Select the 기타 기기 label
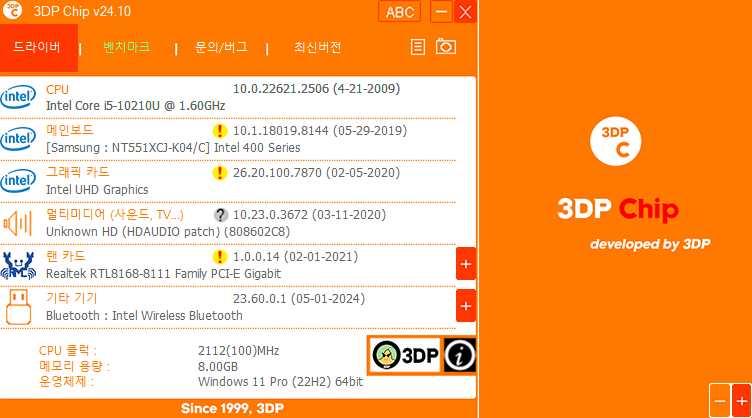The image size is (752, 418). click(x=71, y=298)
